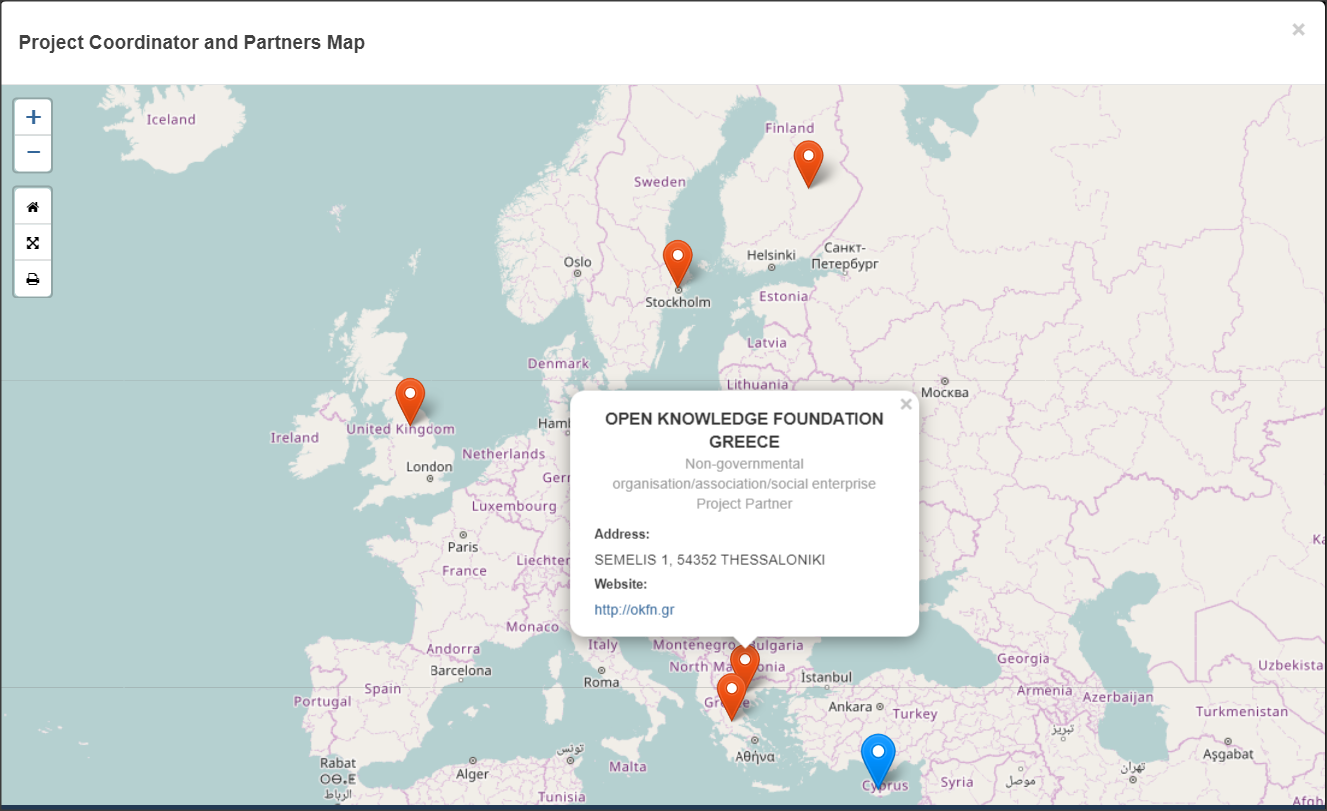Select the orange marker at Stockholm
Screen dimensions: 1327x811
tap(678, 263)
